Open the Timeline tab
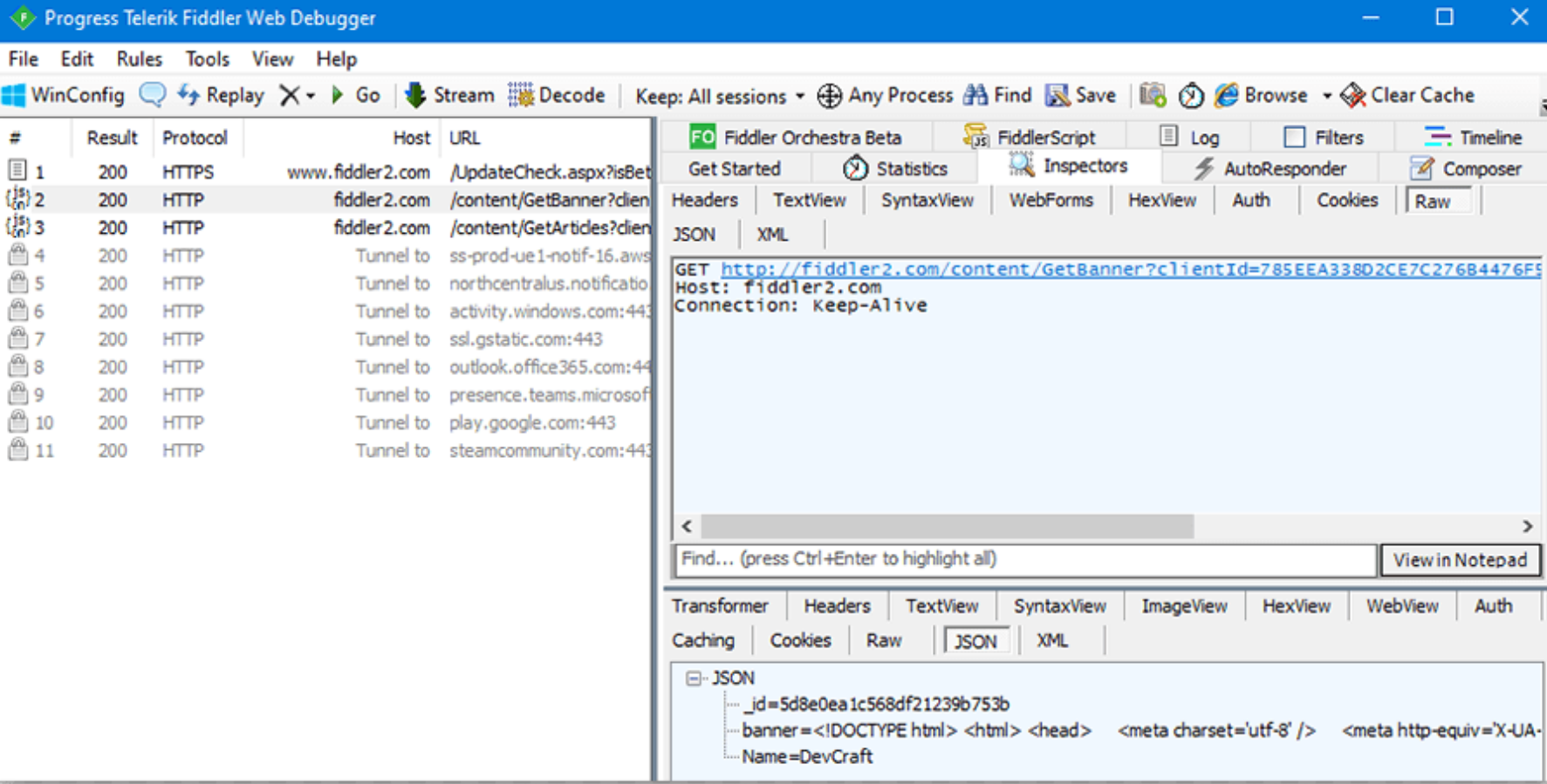This screenshot has height=784, width=1547. coord(1473,137)
